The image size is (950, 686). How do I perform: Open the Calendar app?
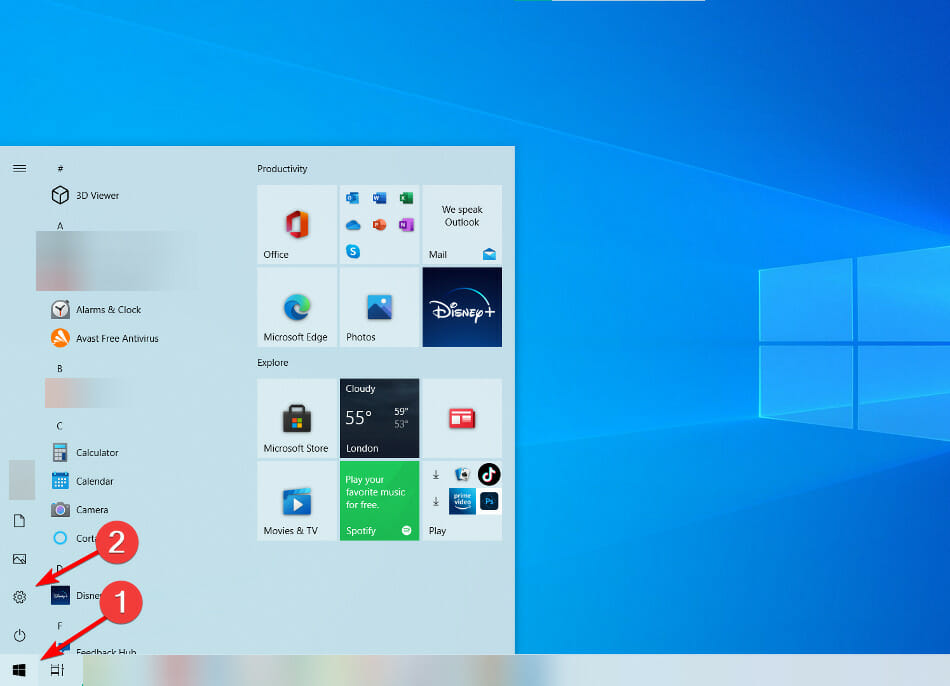click(x=83, y=481)
